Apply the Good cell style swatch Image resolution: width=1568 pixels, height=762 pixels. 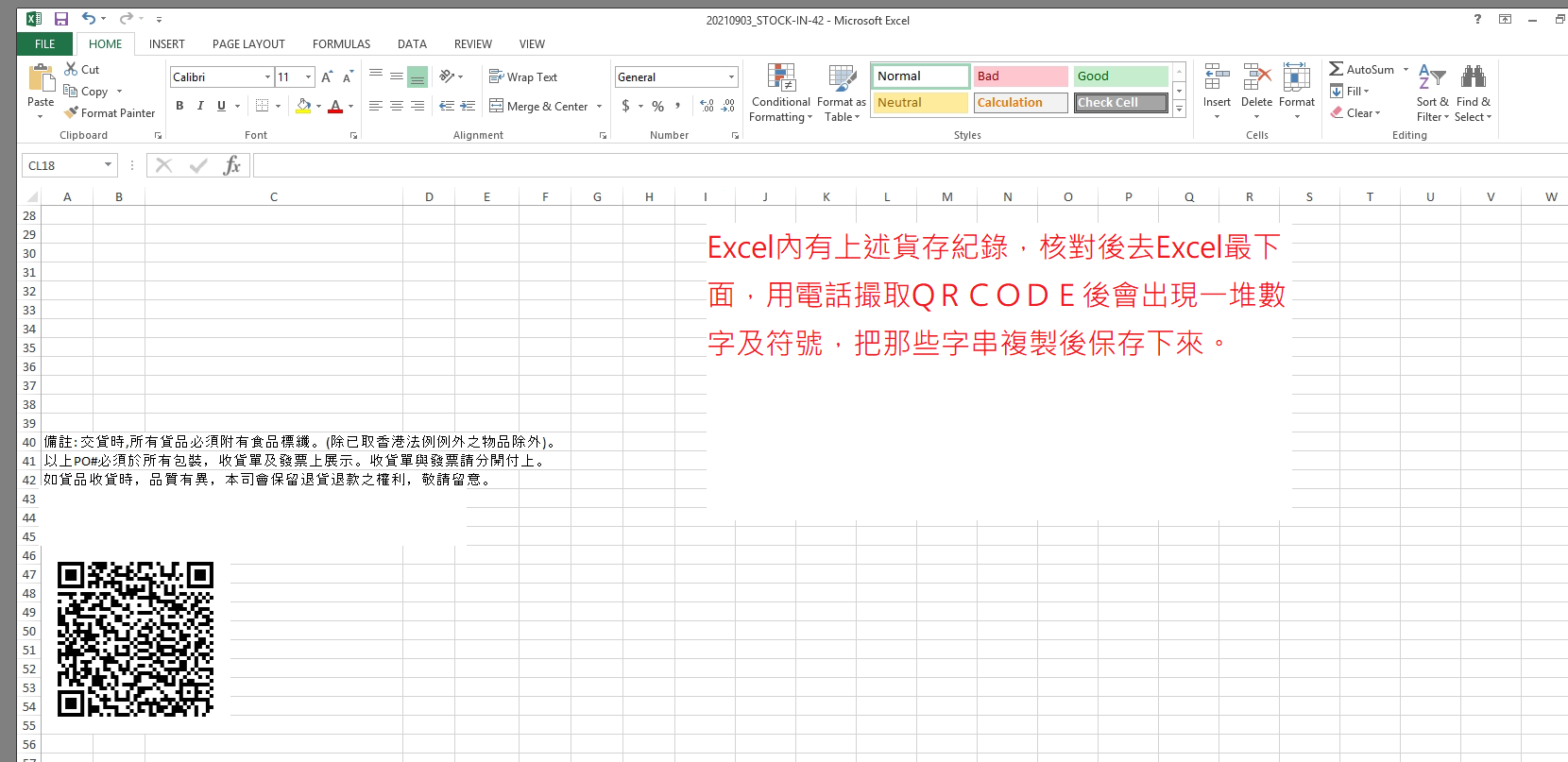1120,76
